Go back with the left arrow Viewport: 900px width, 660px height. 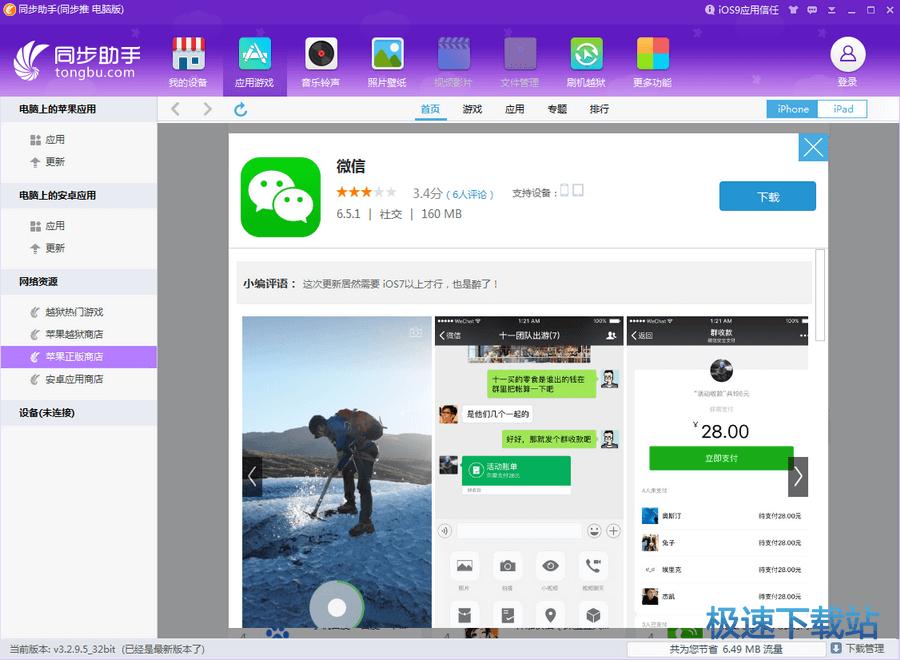176,109
